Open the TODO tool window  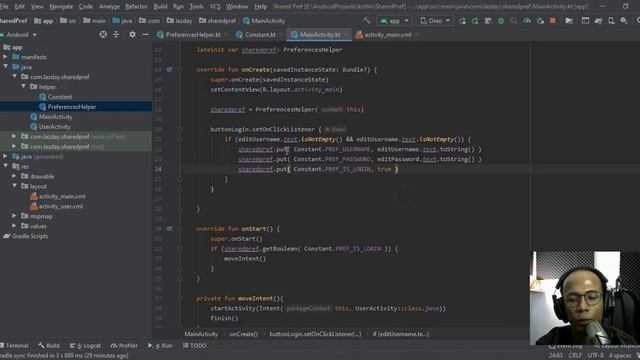pos(194,345)
